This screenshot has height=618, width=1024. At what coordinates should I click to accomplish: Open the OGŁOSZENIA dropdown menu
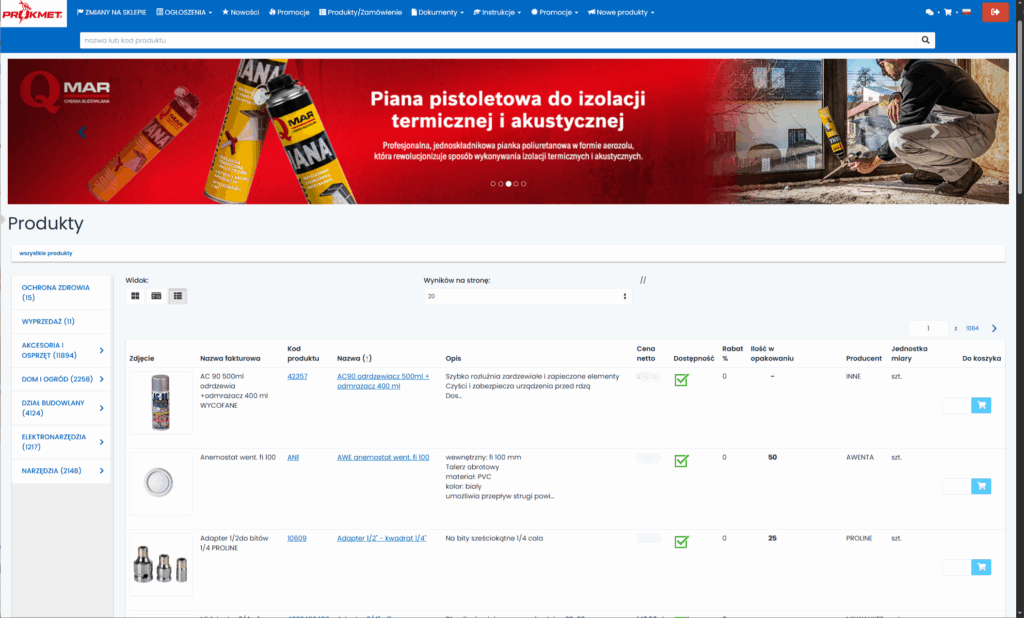click(185, 12)
